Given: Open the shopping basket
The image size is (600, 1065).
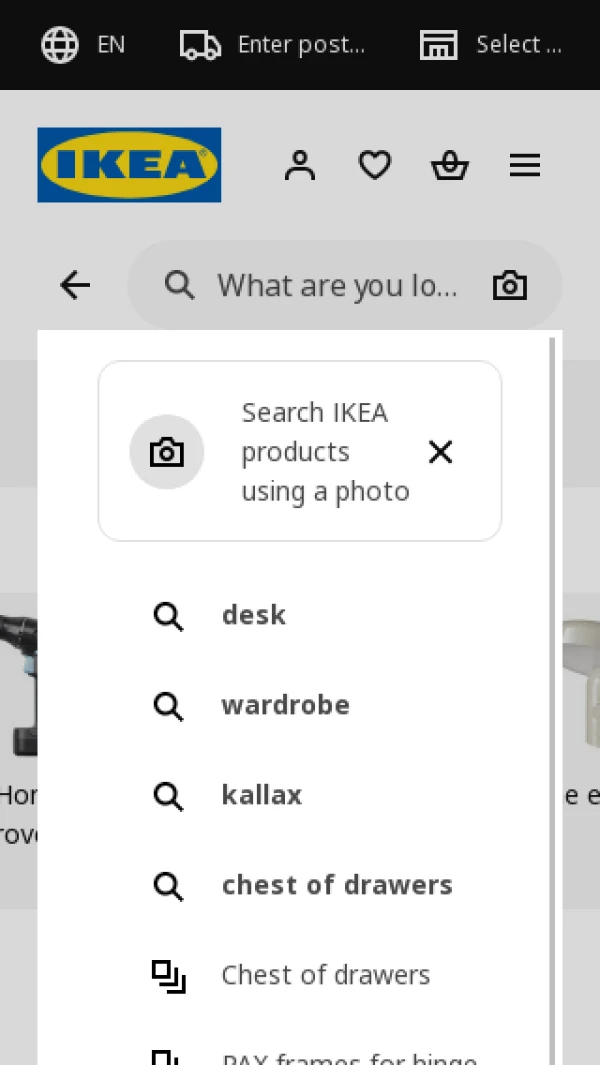Looking at the screenshot, I should tap(450, 165).
